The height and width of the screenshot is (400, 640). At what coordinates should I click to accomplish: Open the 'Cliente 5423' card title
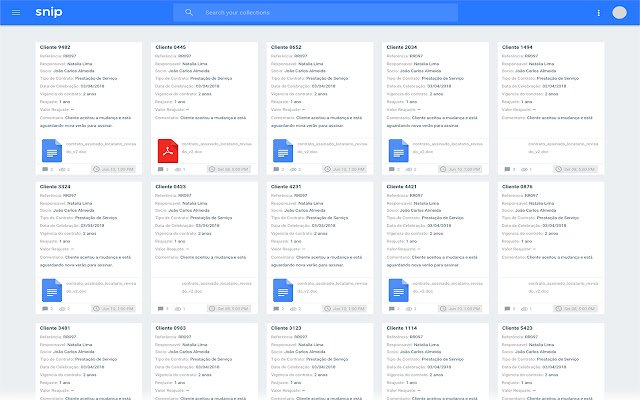pyautogui.click(x=517, y=328)
